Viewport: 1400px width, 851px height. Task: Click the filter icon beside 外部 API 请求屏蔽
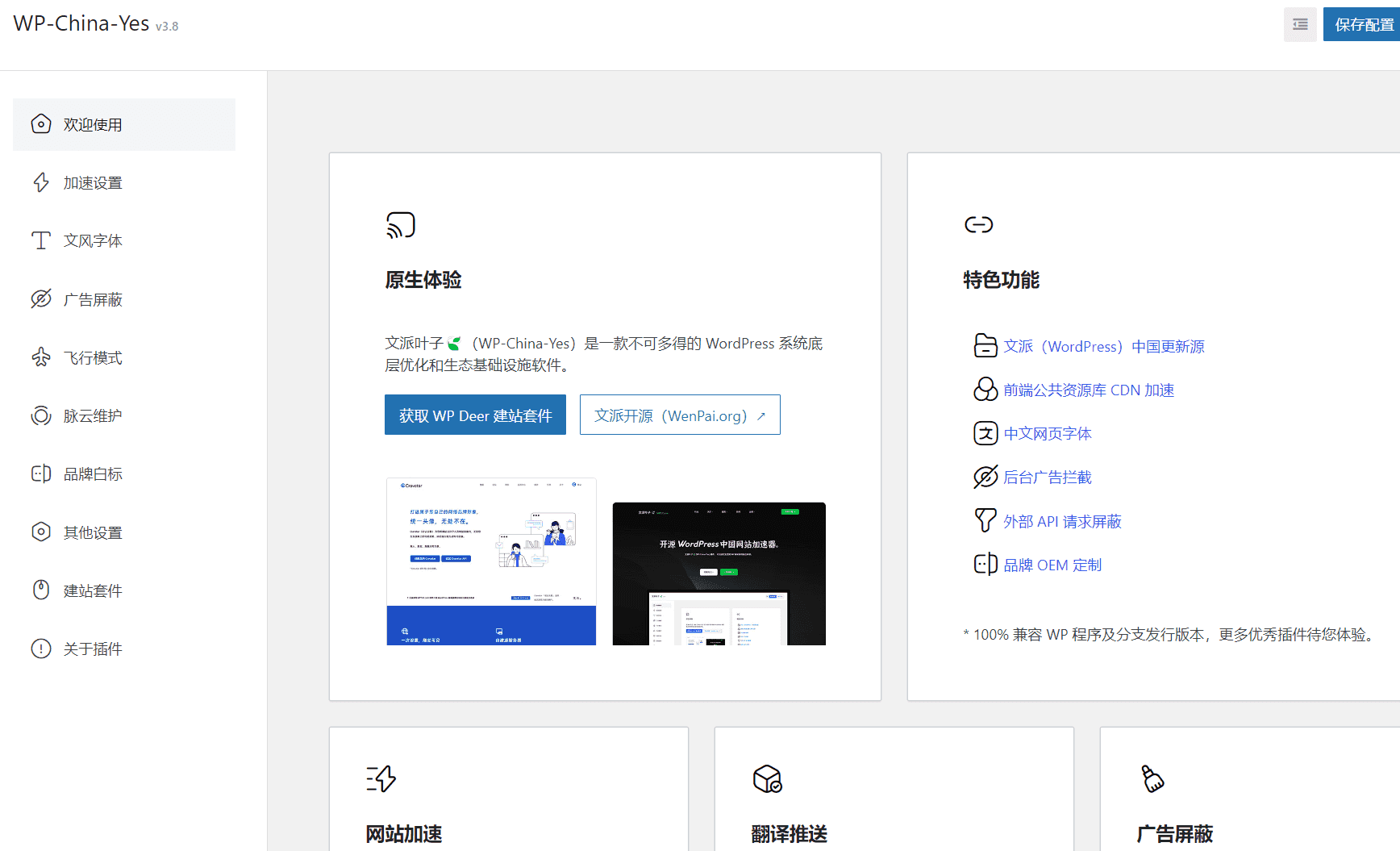click(985, 520)
